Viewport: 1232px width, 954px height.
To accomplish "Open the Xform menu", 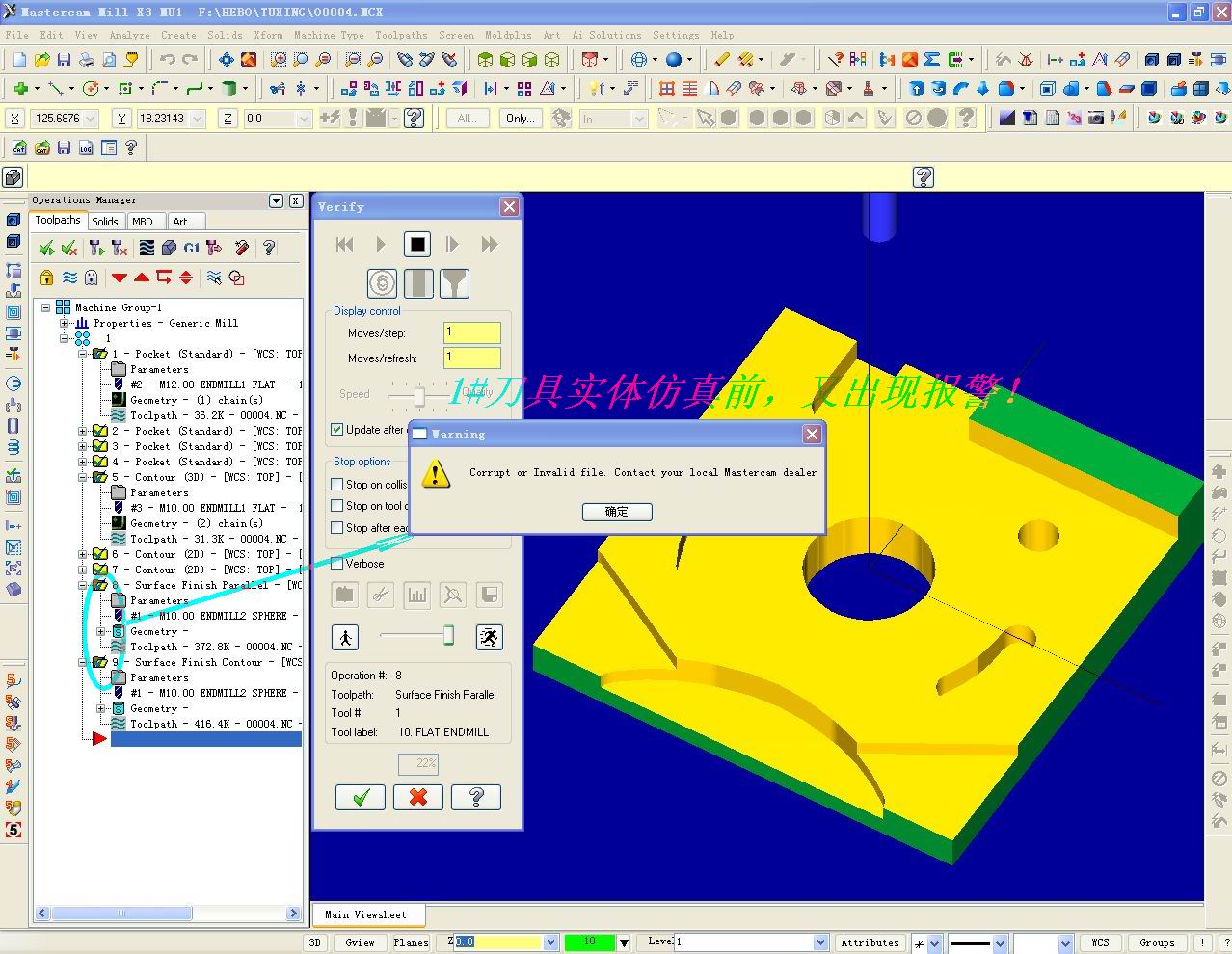I will pyautogui.click(x=268, y=35).
